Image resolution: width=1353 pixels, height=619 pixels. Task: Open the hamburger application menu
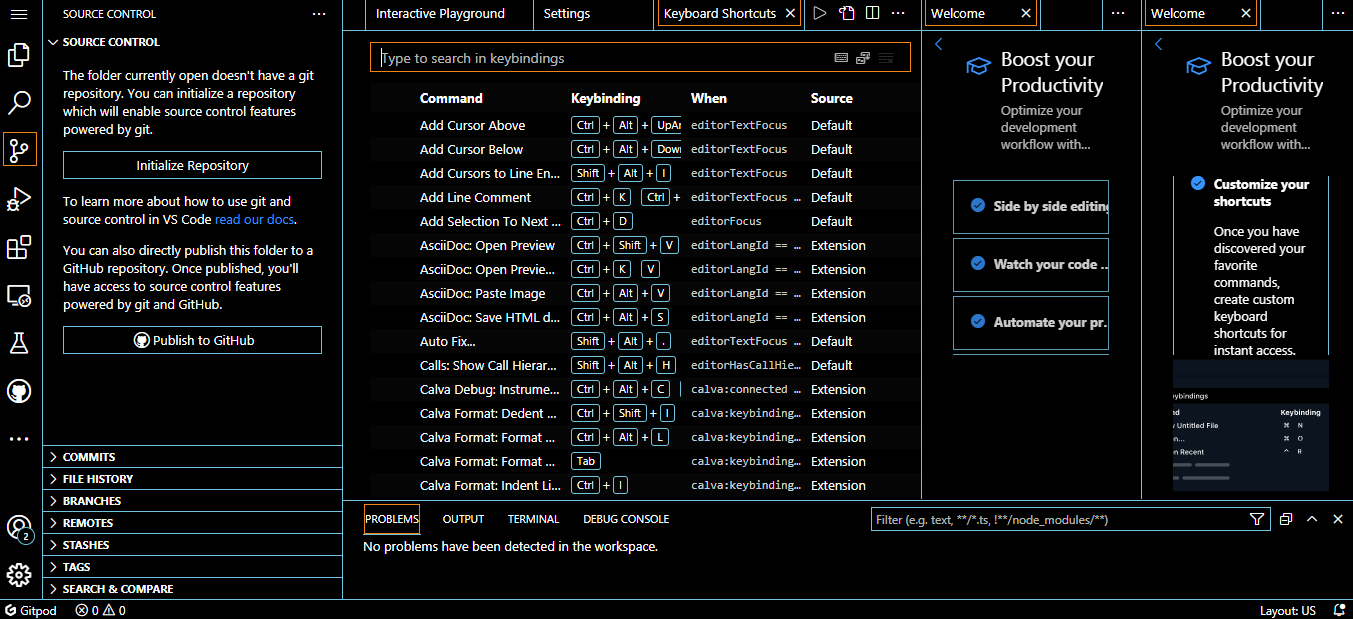19,14
